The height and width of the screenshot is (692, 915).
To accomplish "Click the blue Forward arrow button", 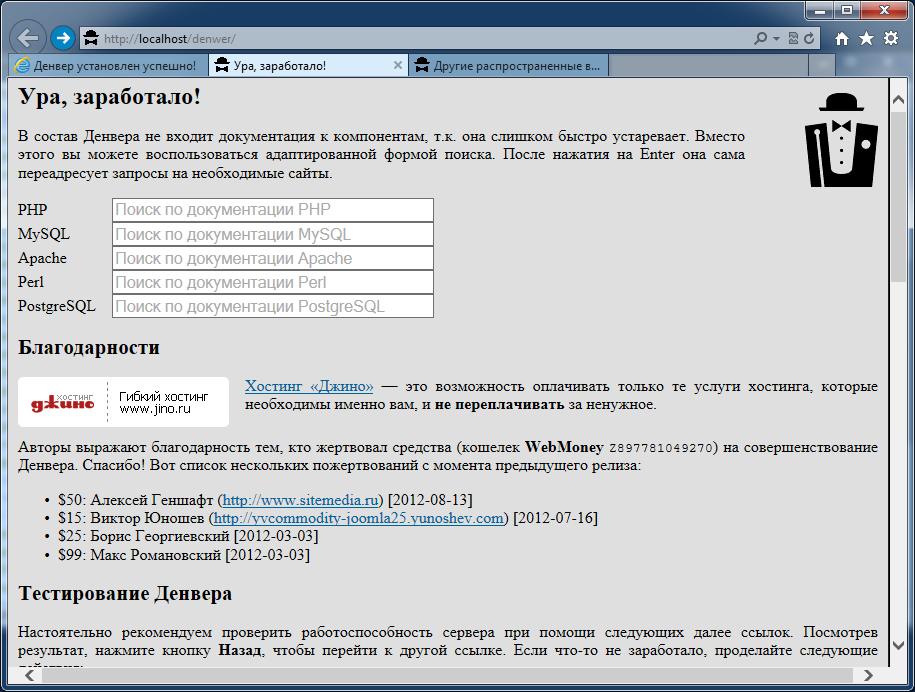I will [62, 38].
